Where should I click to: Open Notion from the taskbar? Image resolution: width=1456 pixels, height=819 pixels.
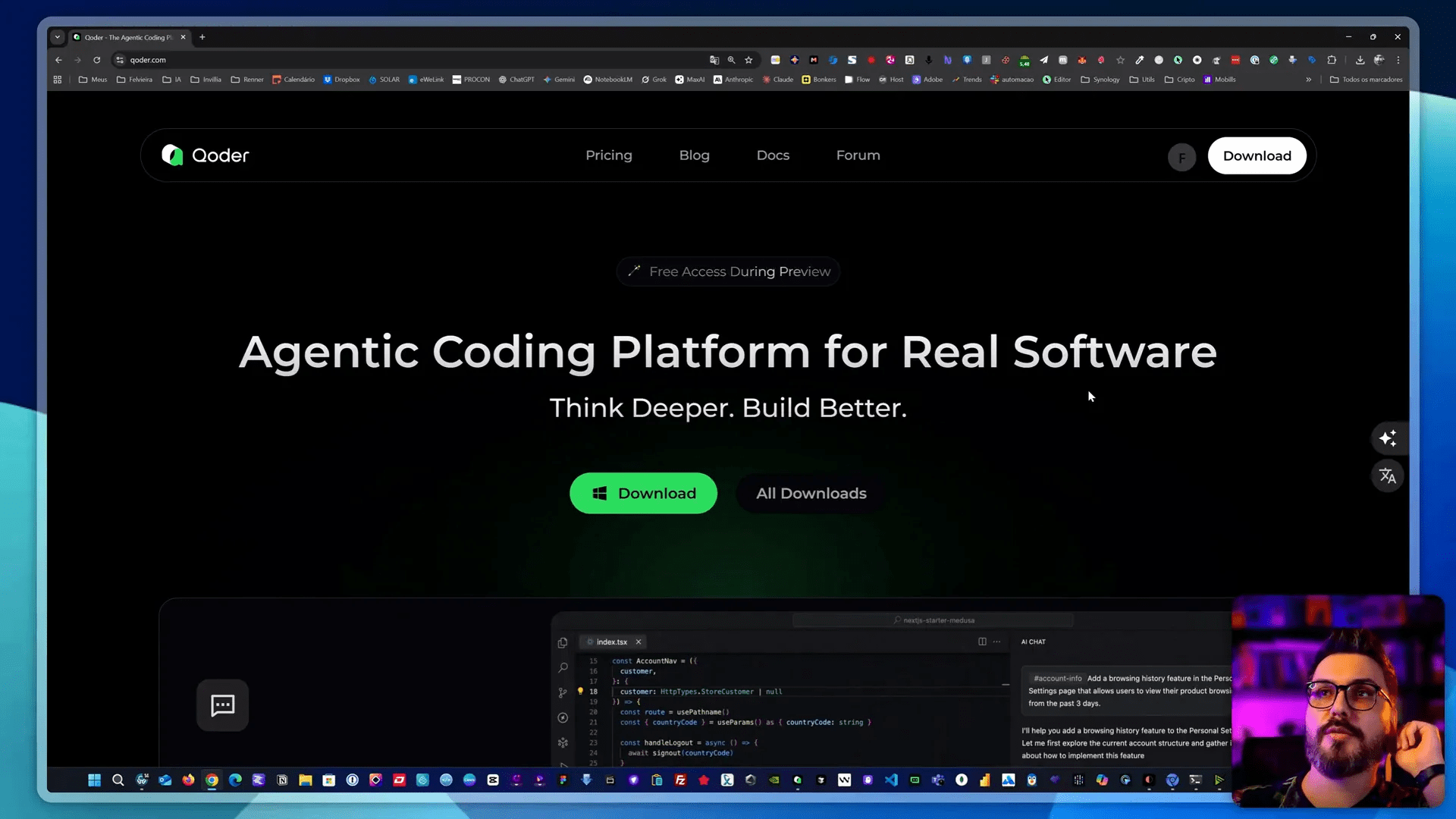282,780
